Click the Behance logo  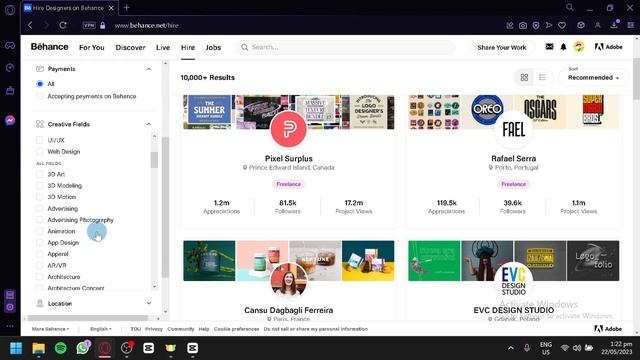(x=49, y=47)
